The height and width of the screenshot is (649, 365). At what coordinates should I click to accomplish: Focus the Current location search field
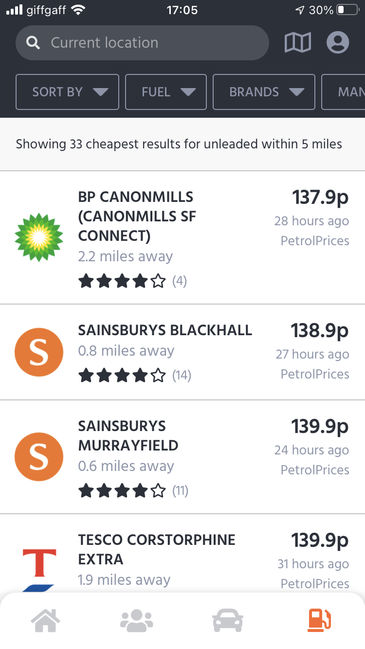(x=142, y=43)
